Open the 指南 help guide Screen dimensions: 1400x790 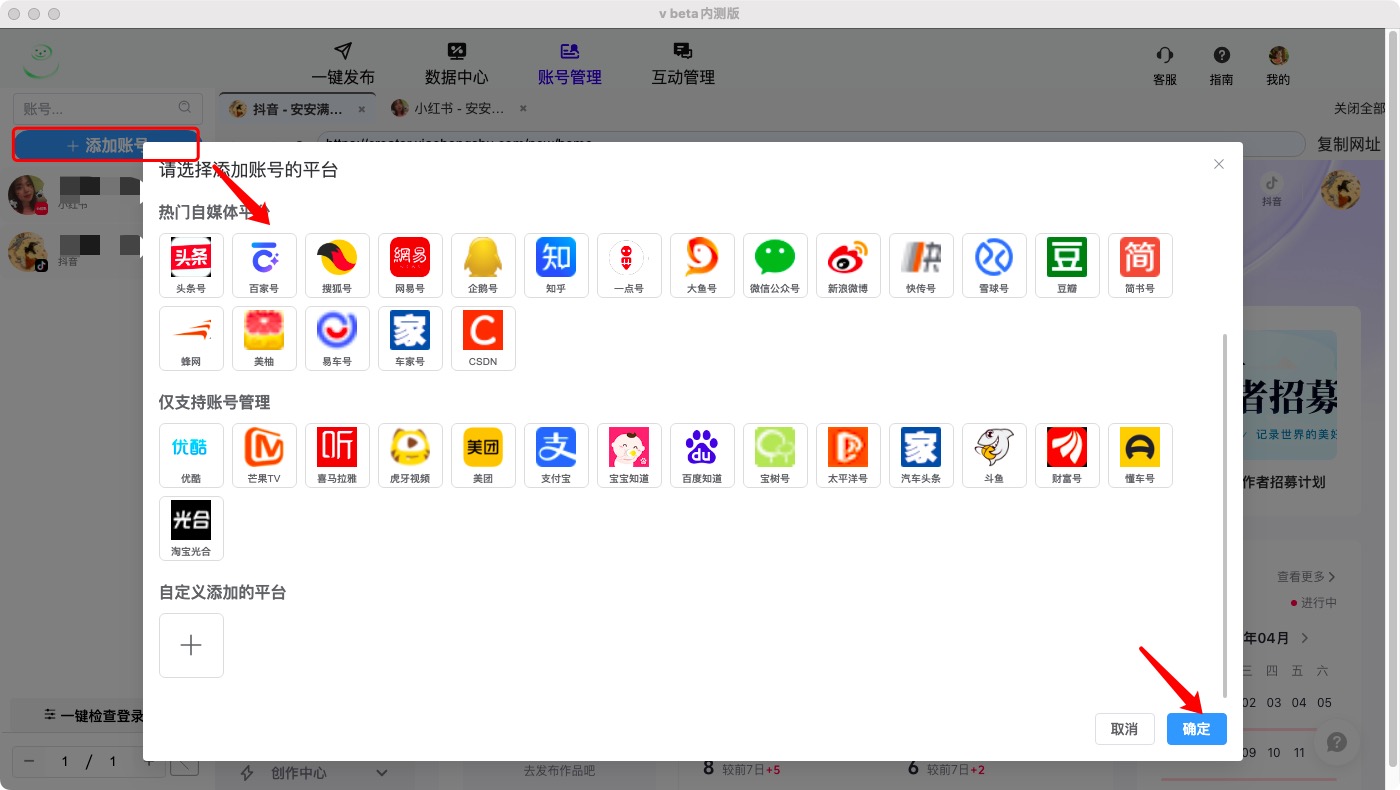coord(1221,66)
